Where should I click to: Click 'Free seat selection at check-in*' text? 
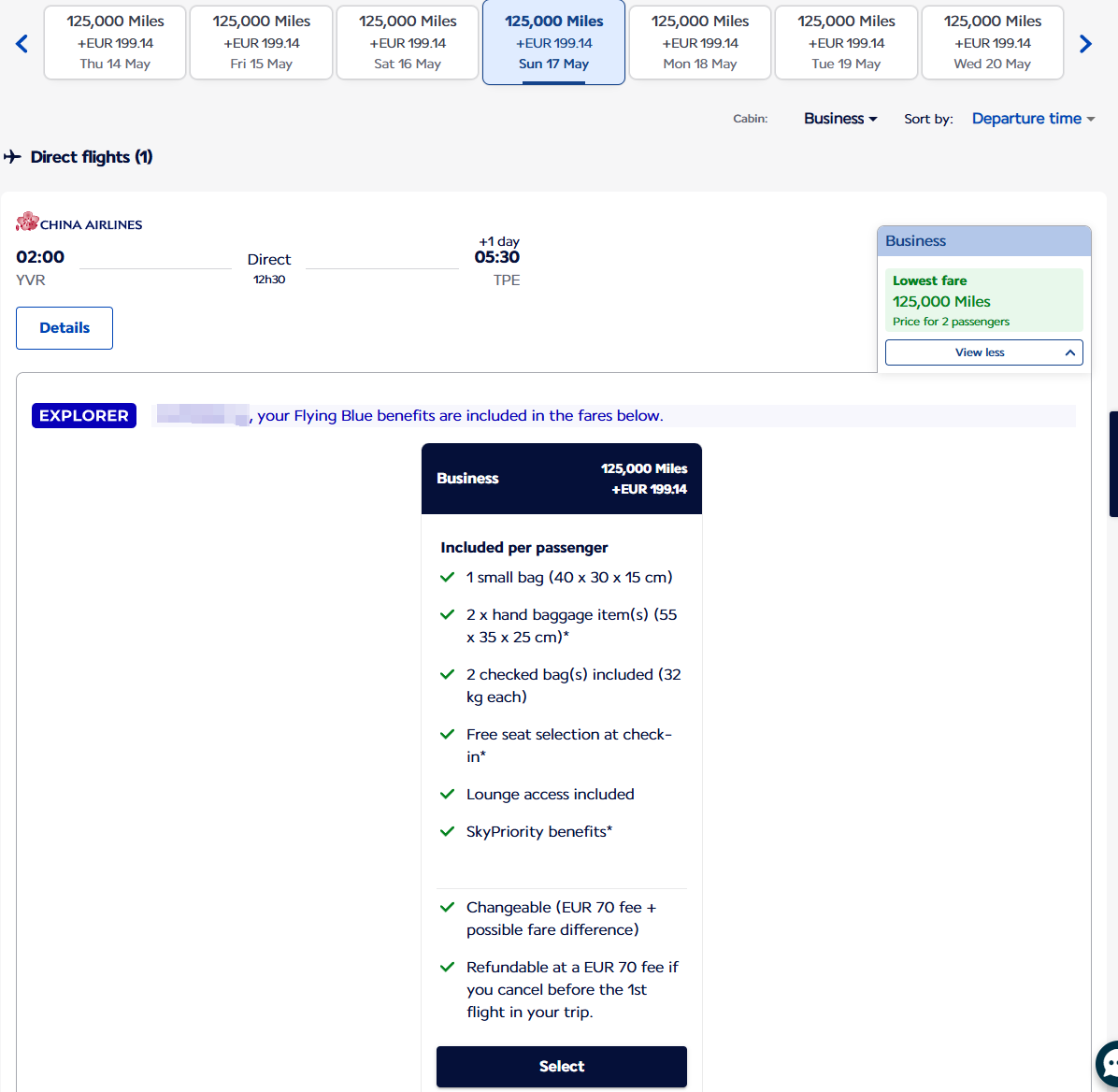(x=569, y=745)
